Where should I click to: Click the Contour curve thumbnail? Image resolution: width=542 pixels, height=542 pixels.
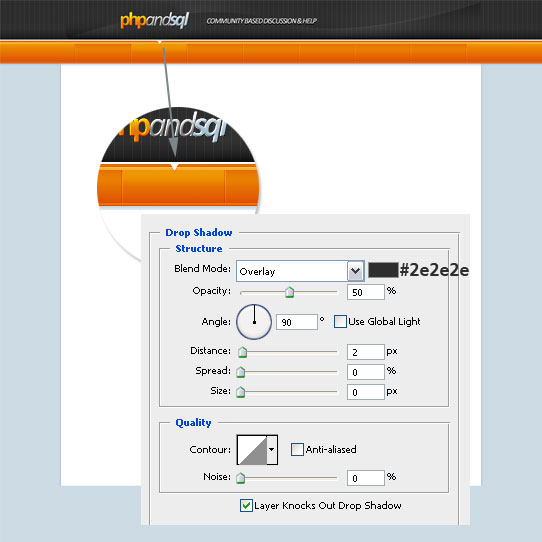click(x=252, y=450)
